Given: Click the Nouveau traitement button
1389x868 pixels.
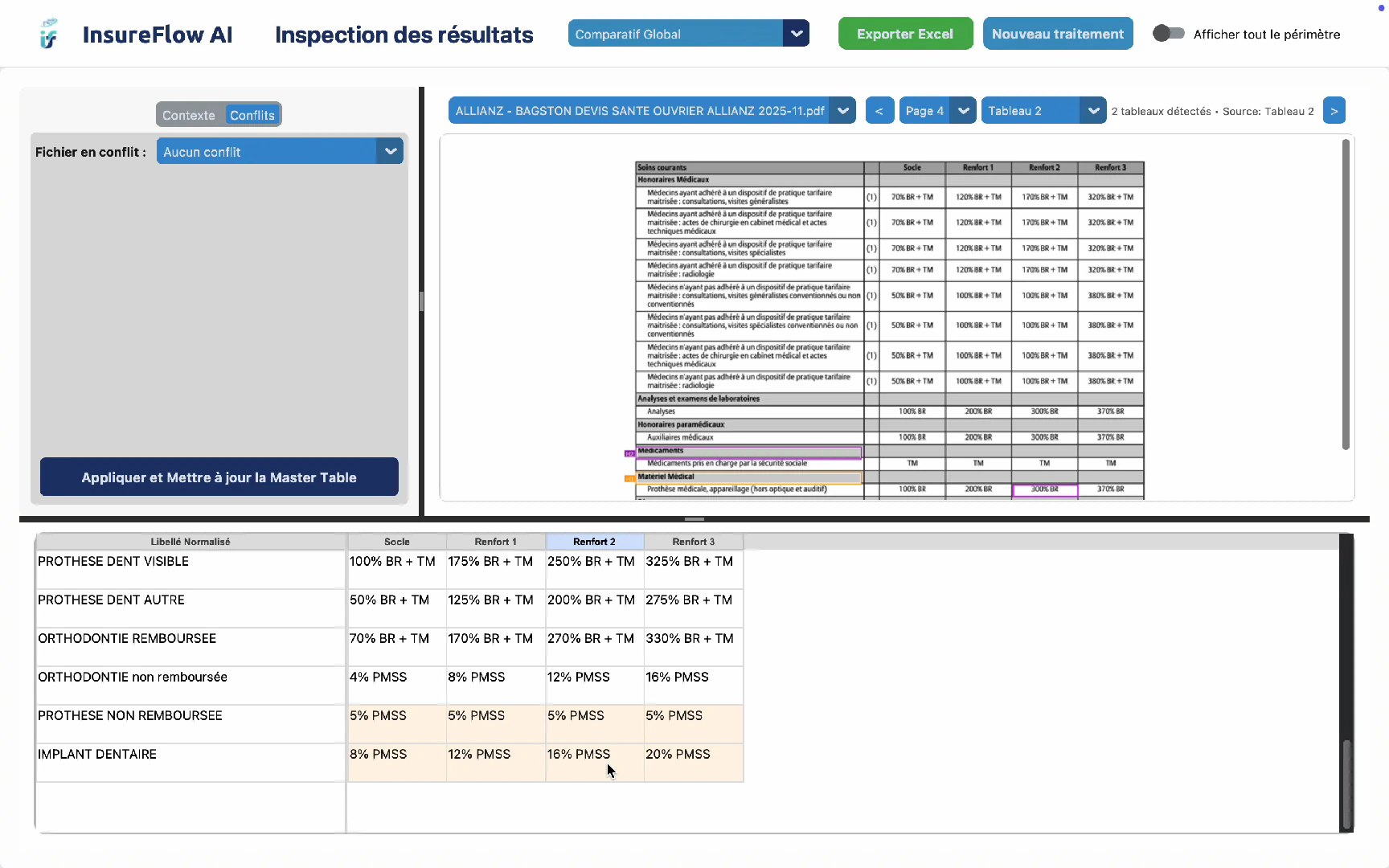Looking at the screenshot, I should 1058,34.
